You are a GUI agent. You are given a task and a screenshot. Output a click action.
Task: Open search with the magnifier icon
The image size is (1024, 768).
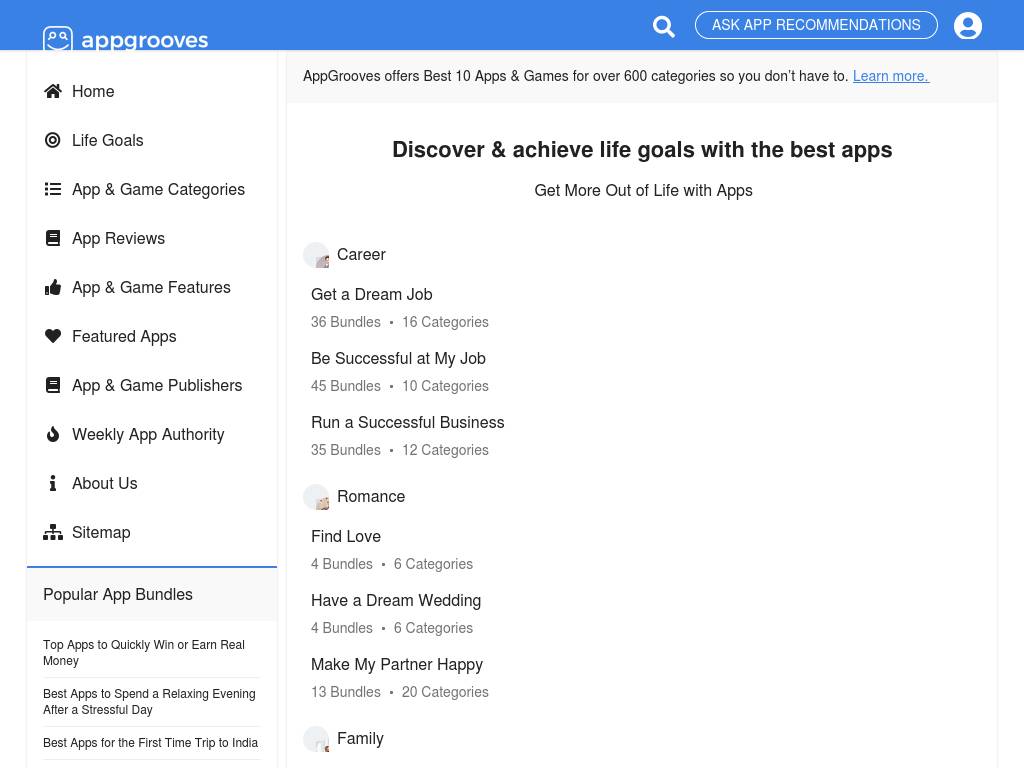tap(664, 26)
